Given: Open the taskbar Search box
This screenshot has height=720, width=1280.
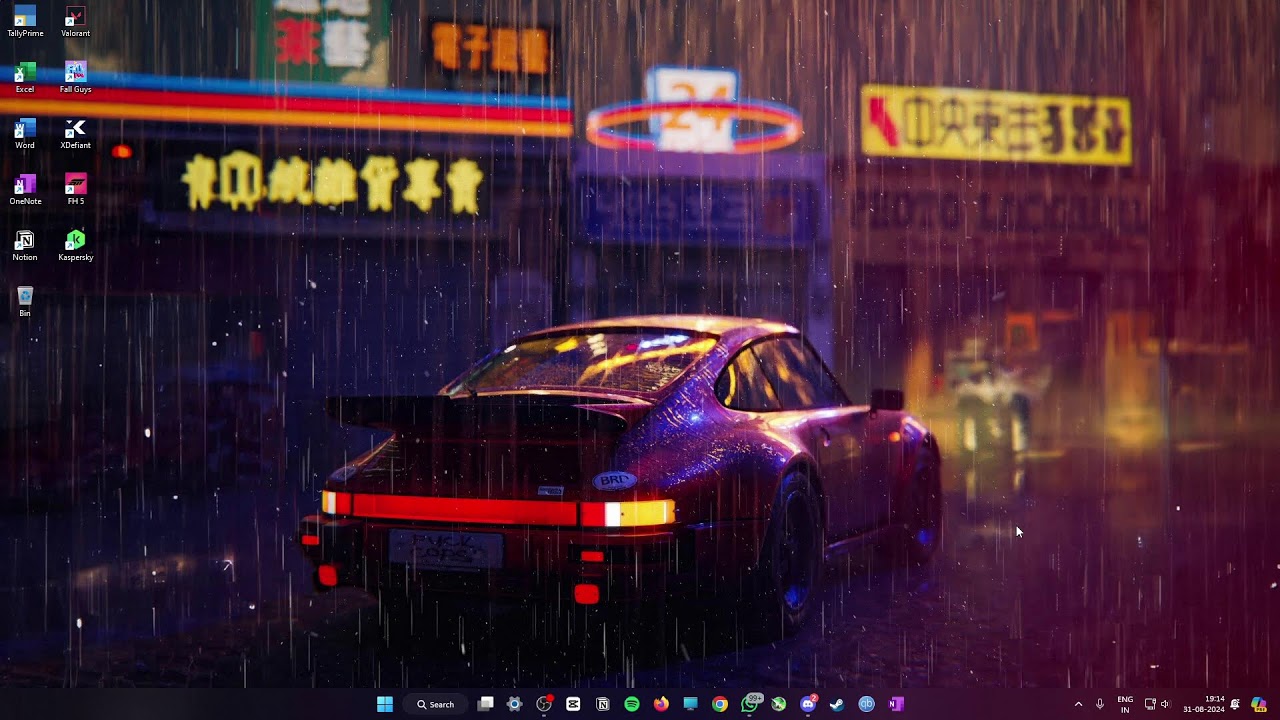Looking at the screenshot, I should 436,704.
